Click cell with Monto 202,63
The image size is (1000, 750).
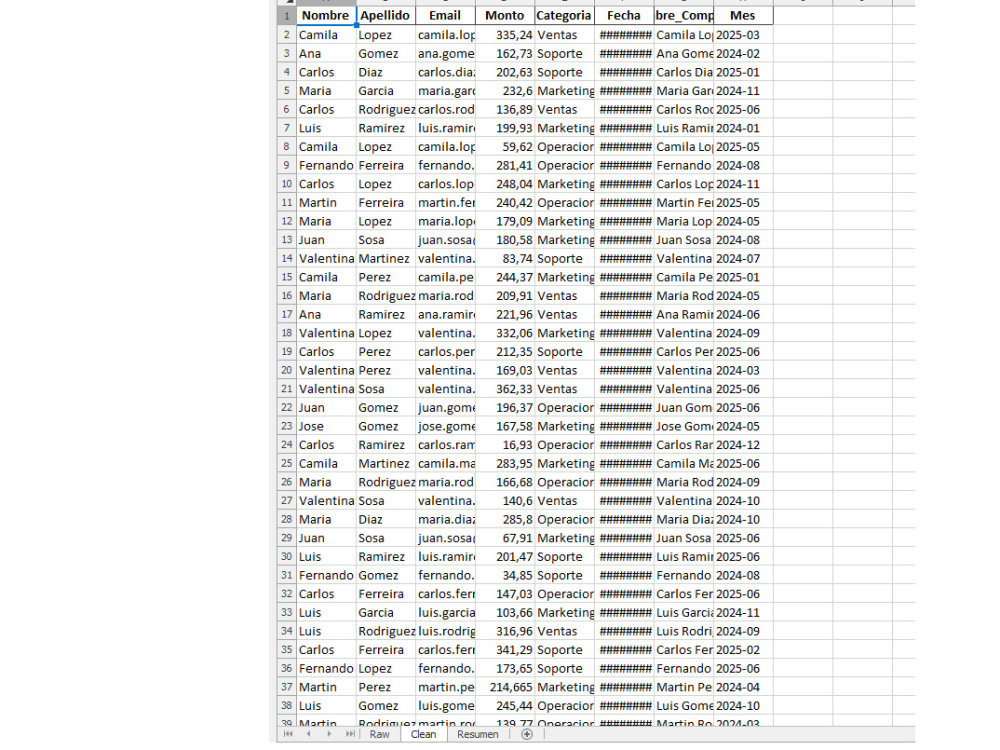[504, 72]
